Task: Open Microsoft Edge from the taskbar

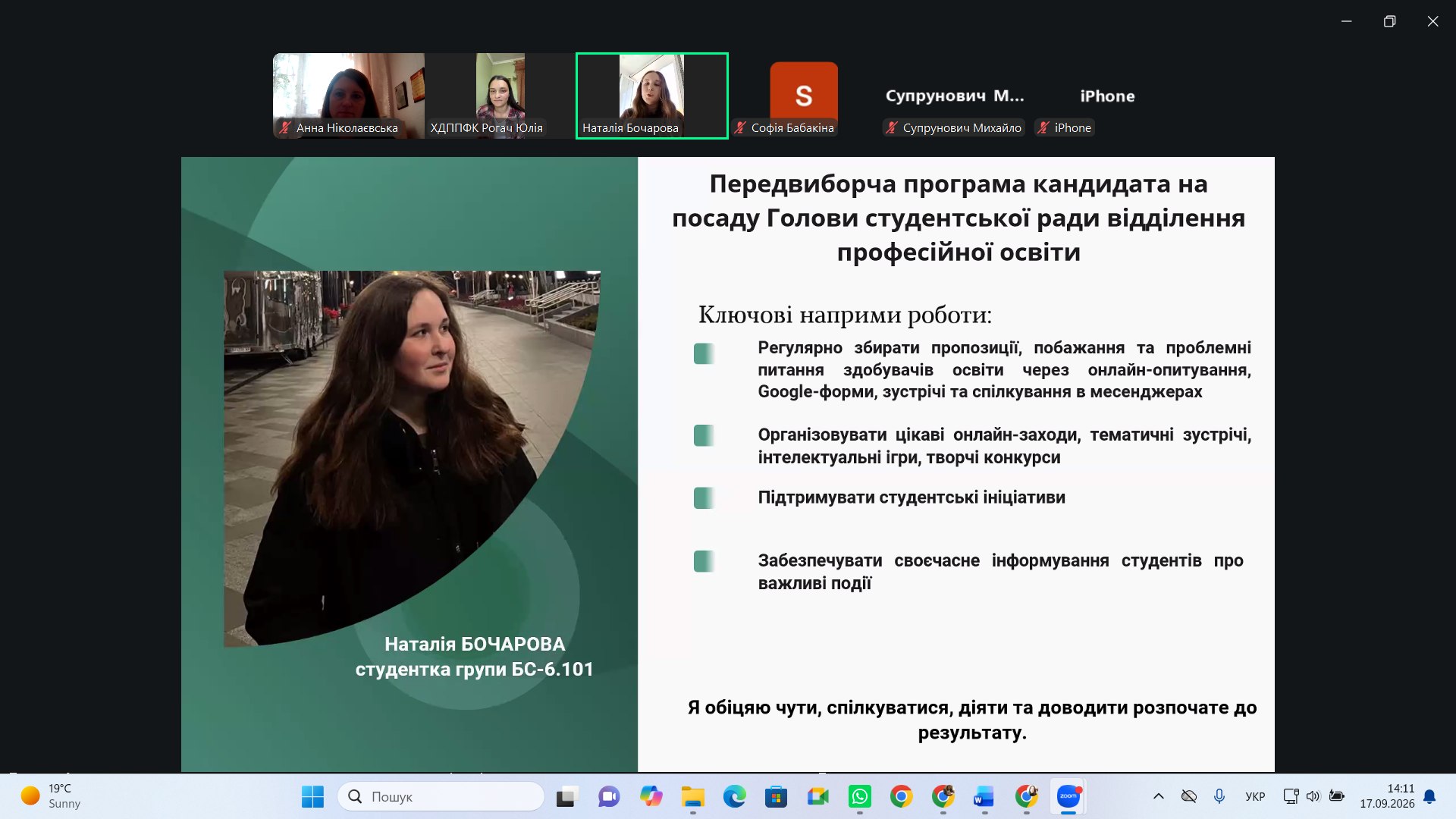Action: pos(734,797)
